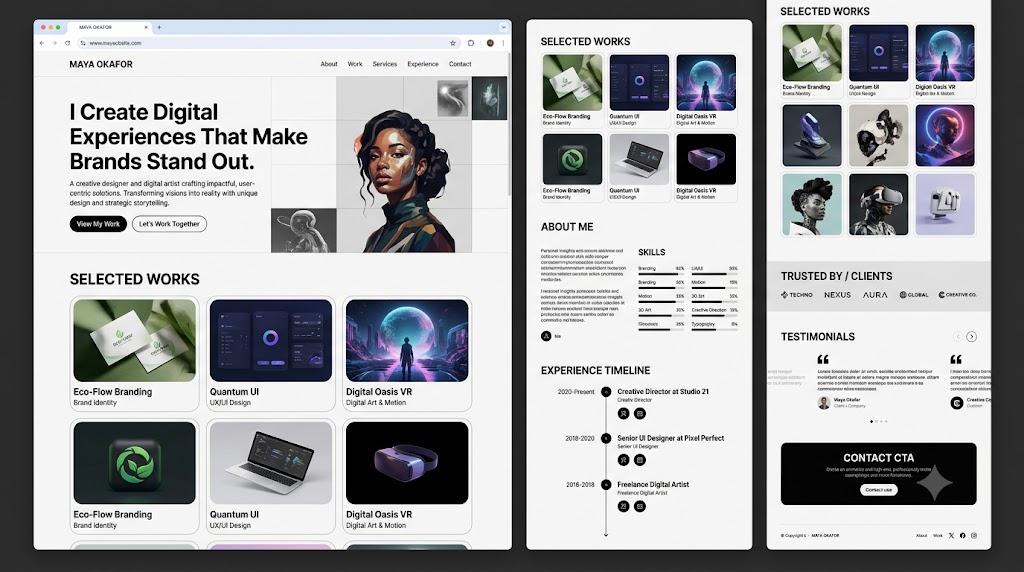Click the Contact us button in the CTA
1024x572 pixels.
point(878,490)
